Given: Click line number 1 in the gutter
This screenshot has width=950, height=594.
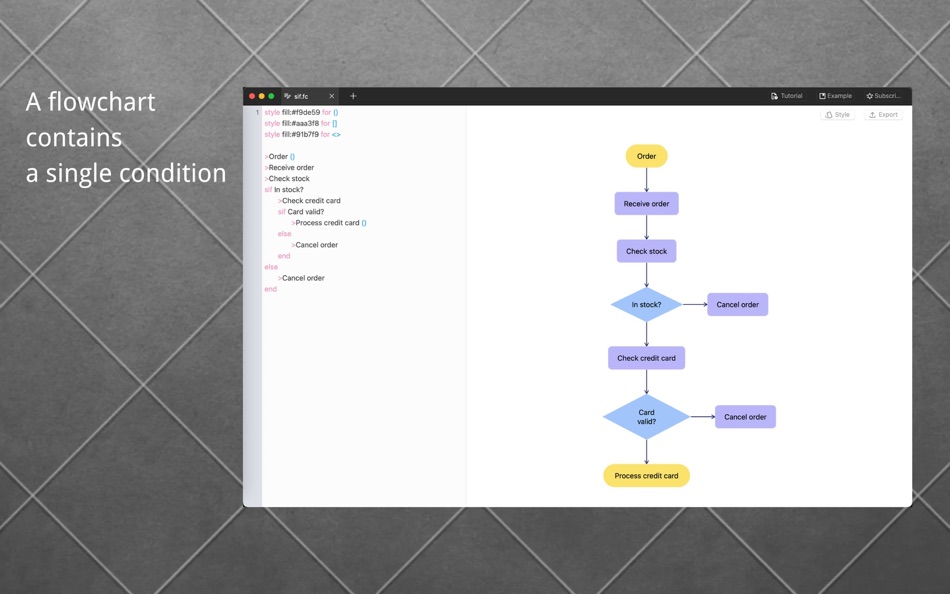Looking at the screenshot, I should [x=257, y=112].
